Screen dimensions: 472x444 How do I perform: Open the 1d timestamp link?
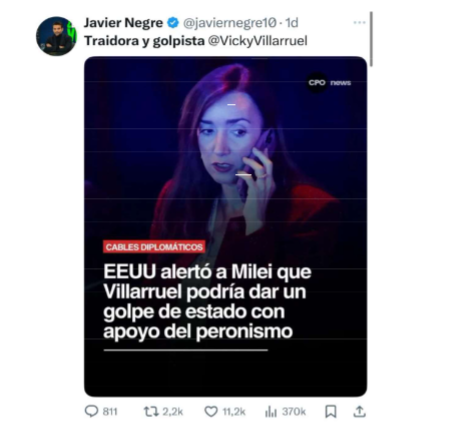(x=292, y=23)
